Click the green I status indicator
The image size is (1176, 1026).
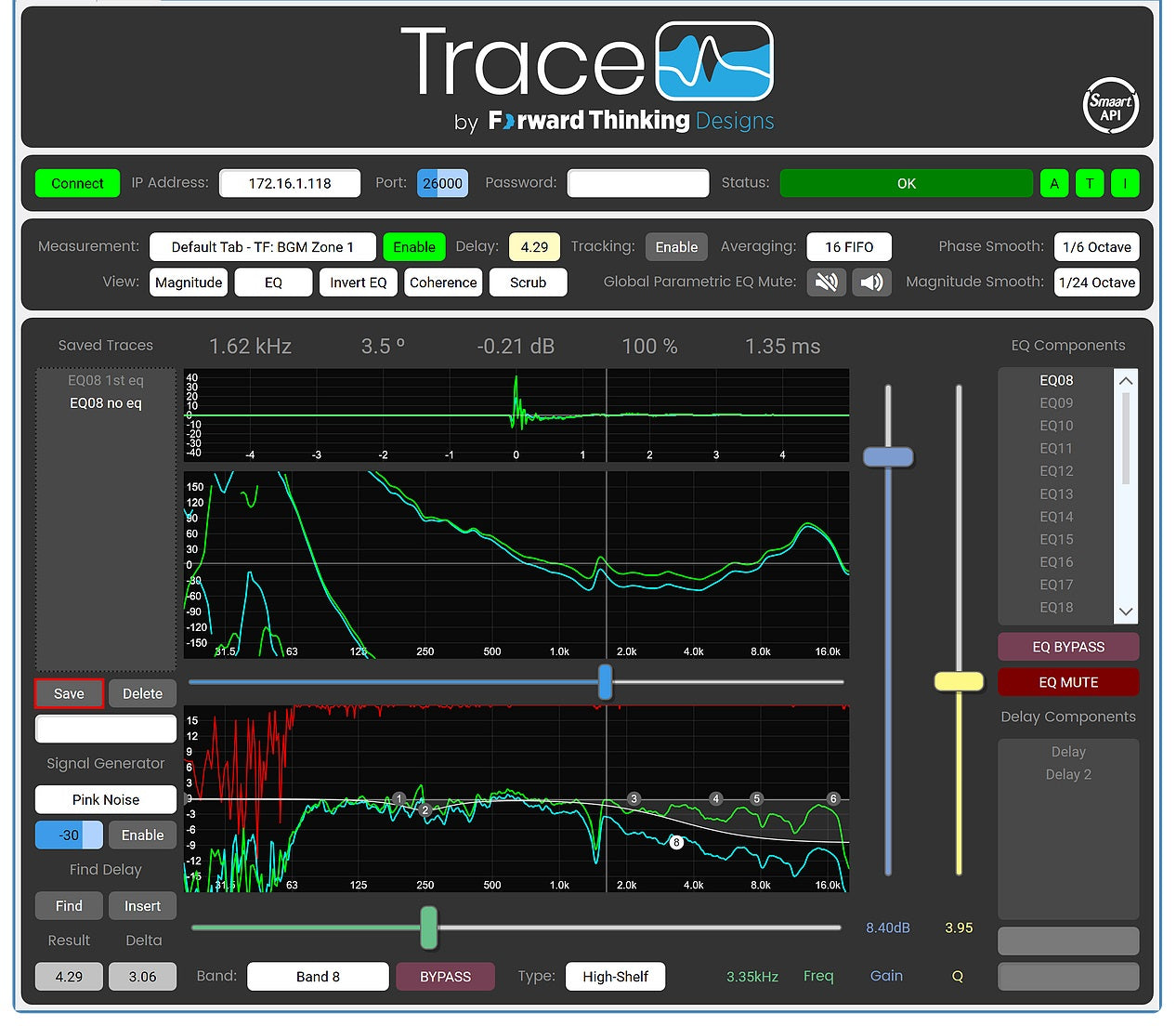coord(1125,183)
